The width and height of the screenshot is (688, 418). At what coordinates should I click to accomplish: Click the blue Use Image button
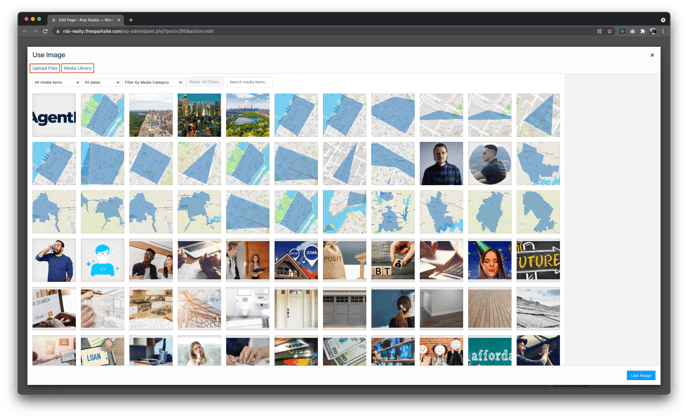[x=641, y=375]
